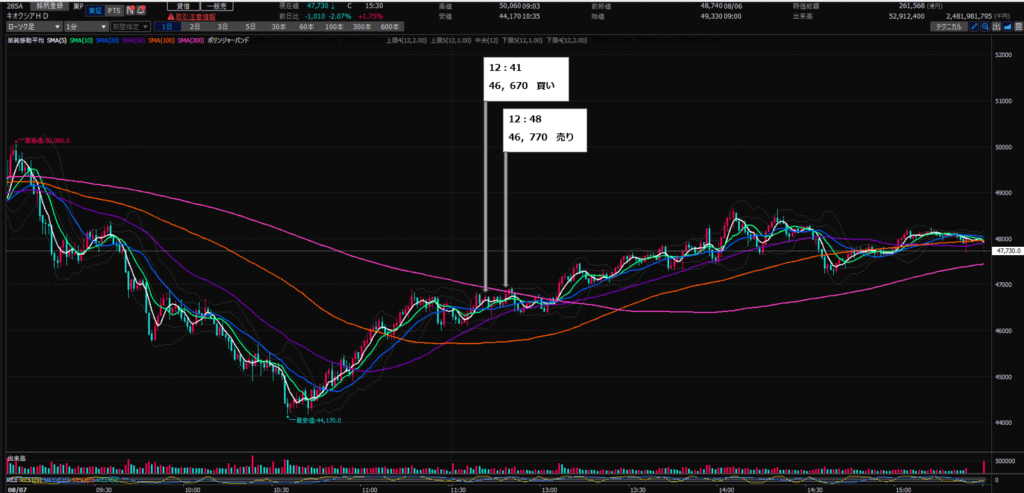Viewport: 1024px width, 493px height.
Task: Click the 一般売 button
Action: [217, 6]
